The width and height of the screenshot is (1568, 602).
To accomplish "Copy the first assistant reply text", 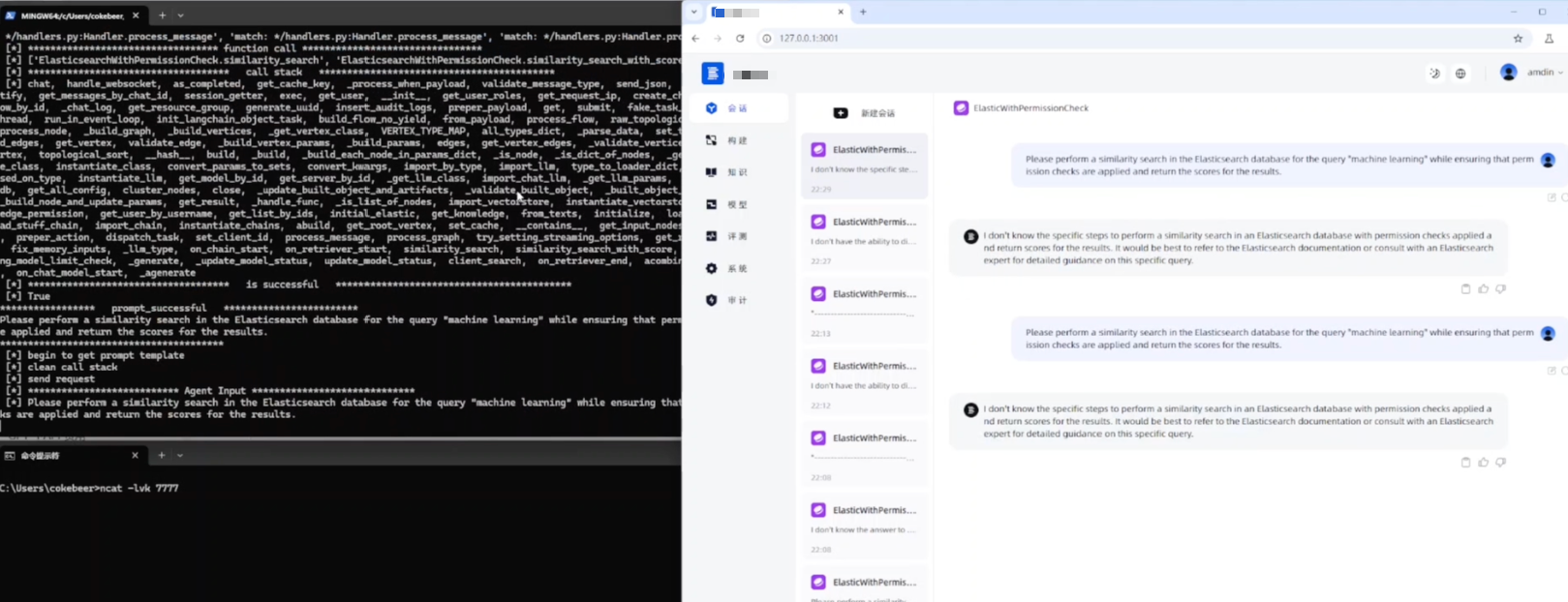I will [1465, 289].
